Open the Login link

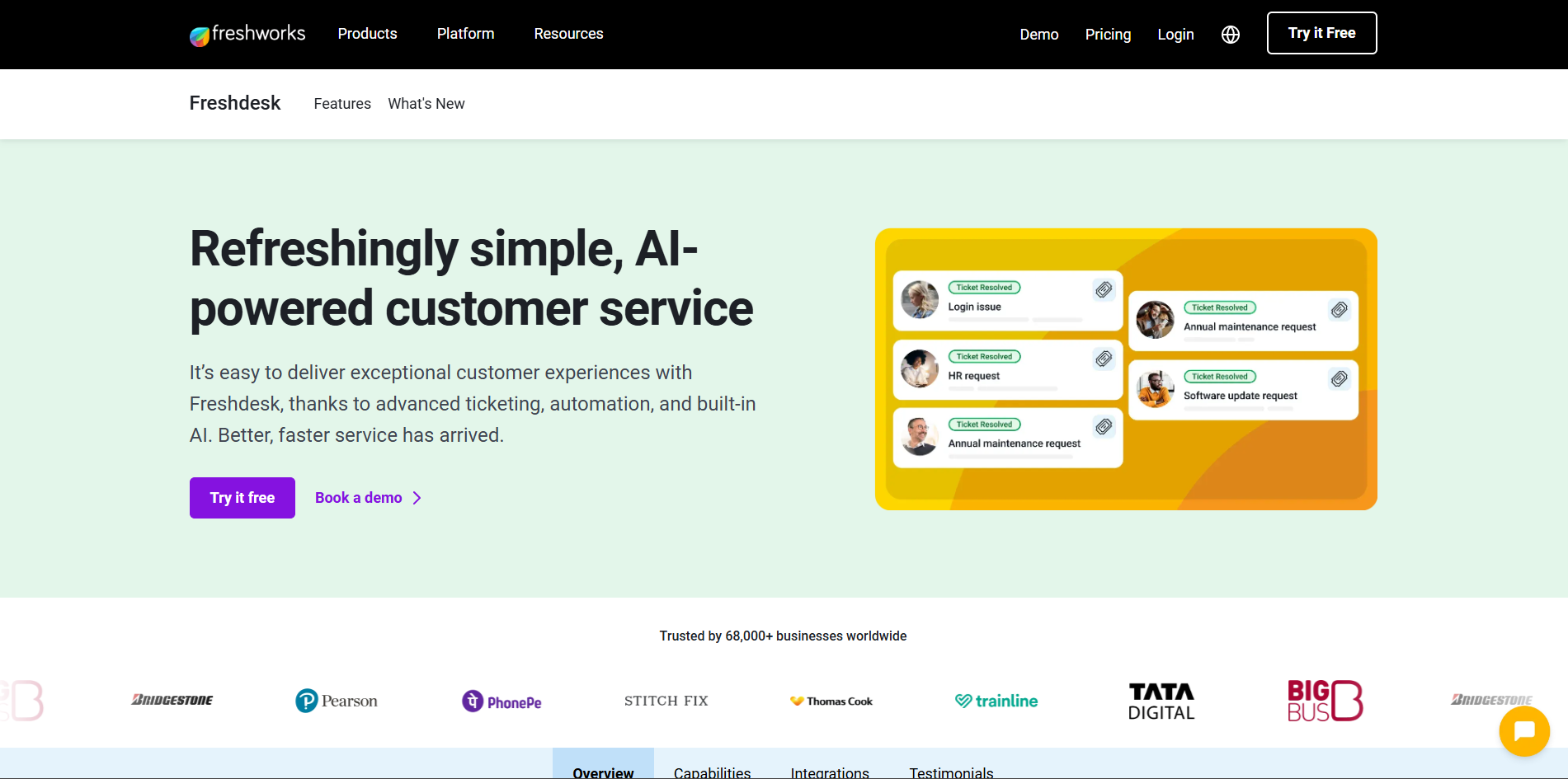[1175, 35]
